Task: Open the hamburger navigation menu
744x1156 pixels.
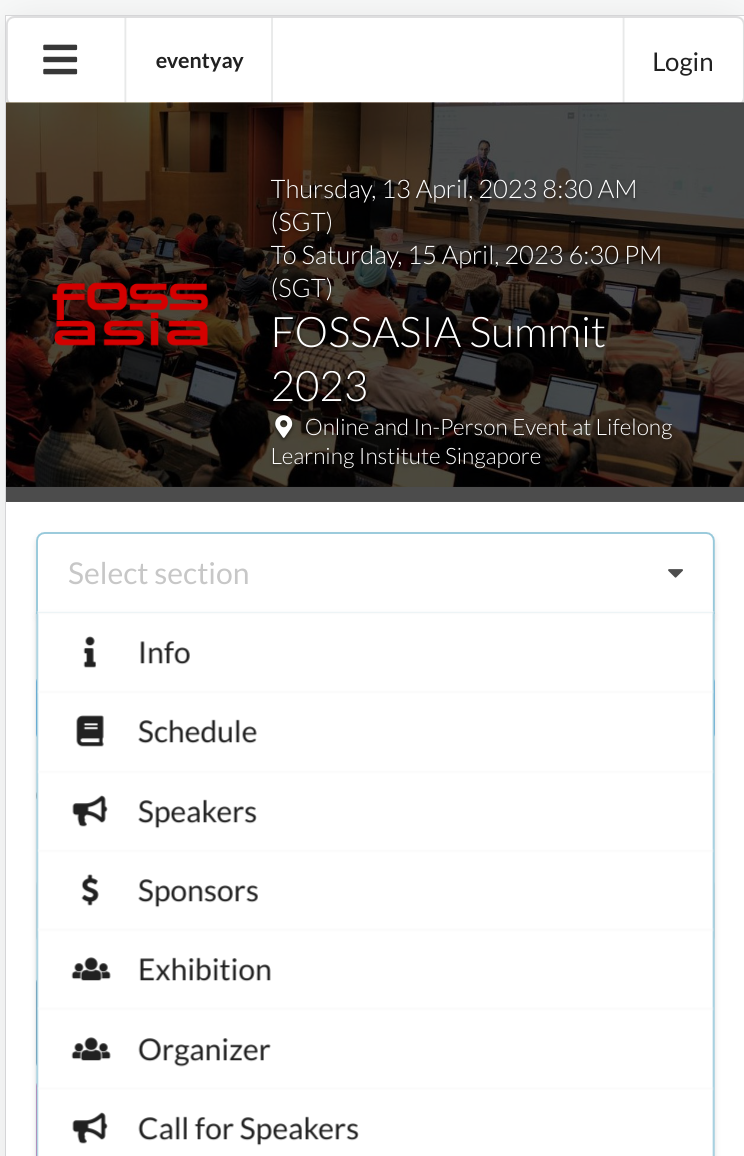Action: coord(60,59)
